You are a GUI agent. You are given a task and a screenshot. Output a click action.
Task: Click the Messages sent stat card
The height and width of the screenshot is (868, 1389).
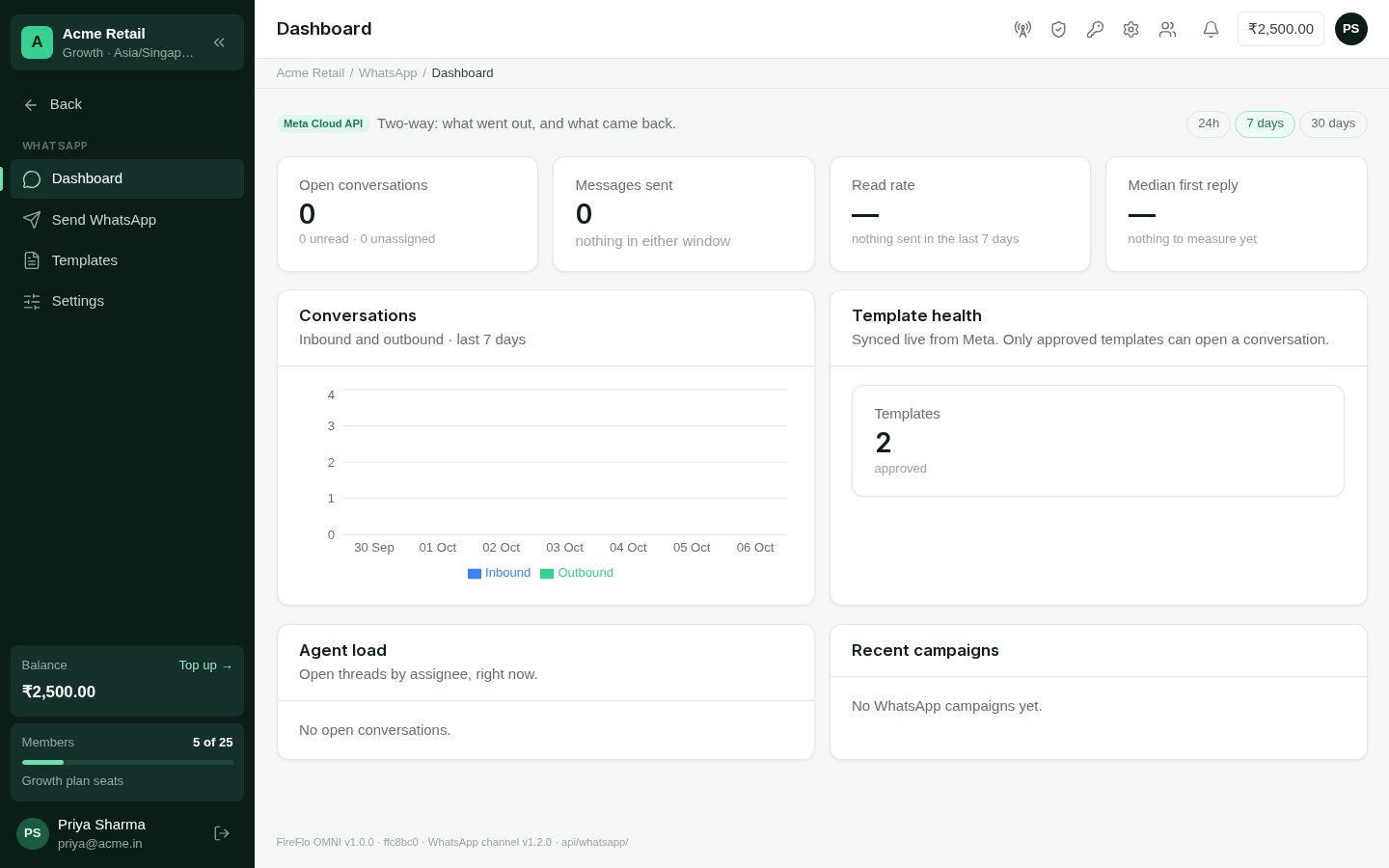(x=683, y=214)
